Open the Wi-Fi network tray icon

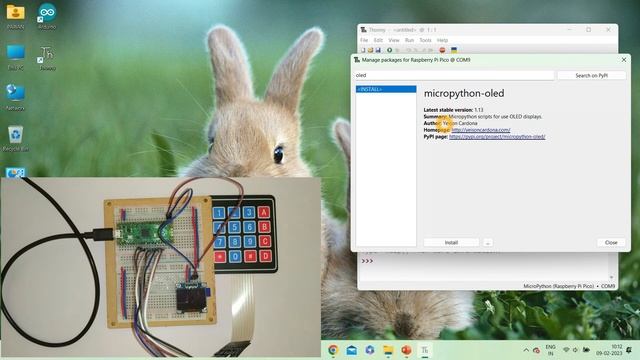pos(566,350)
